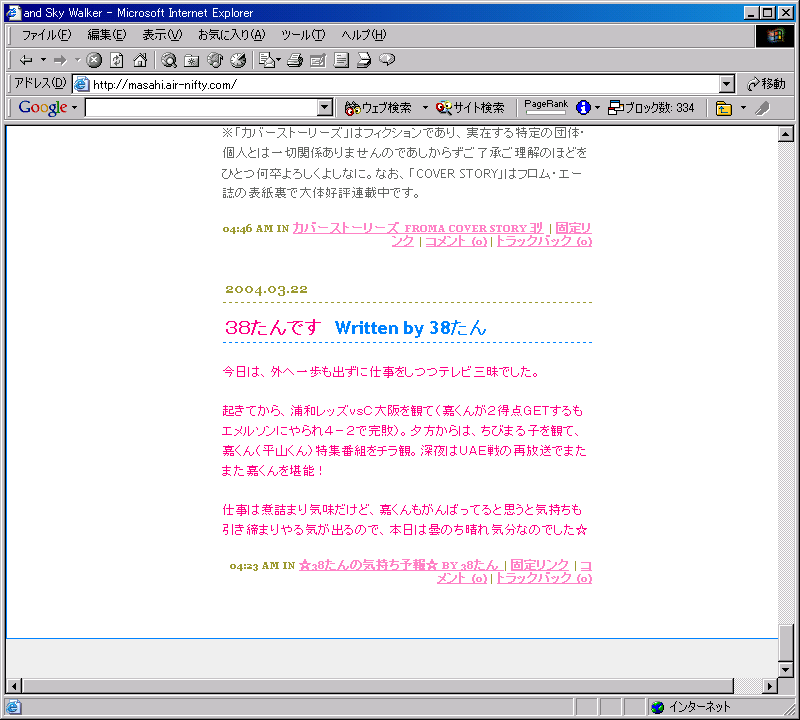This screenshot has height=720, width=800.
Task: Open トラックバック (0) of the 04:23 AM post
Action: [x=544, y=578]
